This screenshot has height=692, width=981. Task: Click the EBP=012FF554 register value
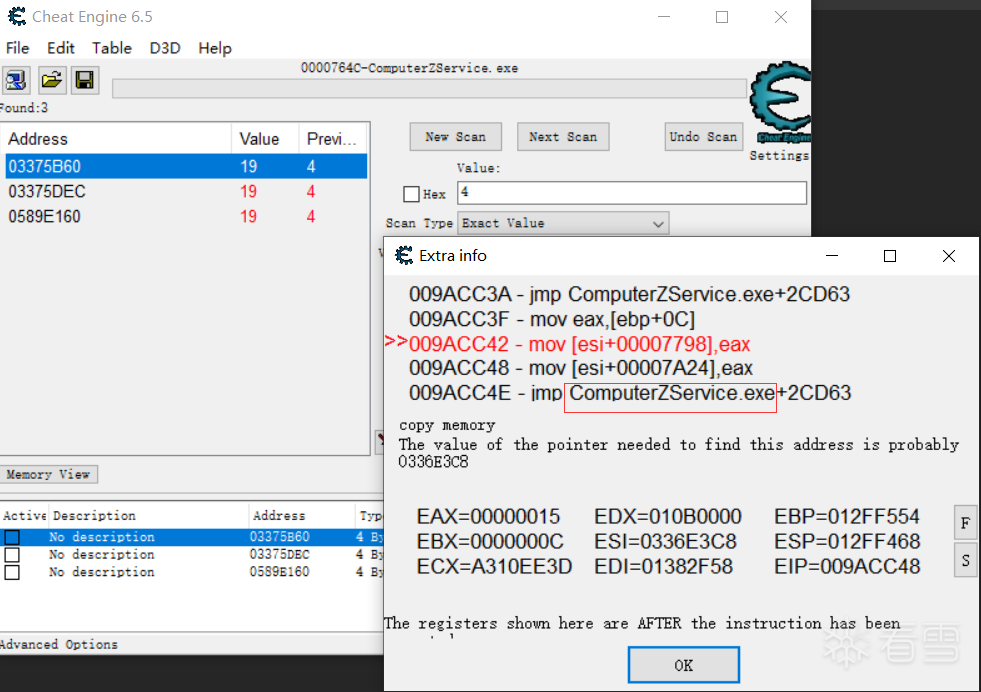point(846,517)
